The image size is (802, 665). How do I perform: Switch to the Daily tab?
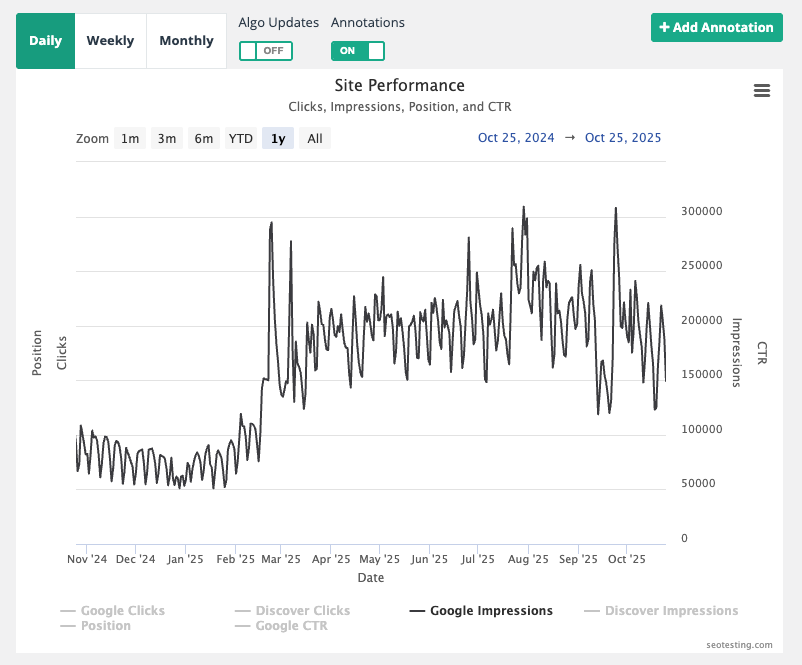[45, 41]
